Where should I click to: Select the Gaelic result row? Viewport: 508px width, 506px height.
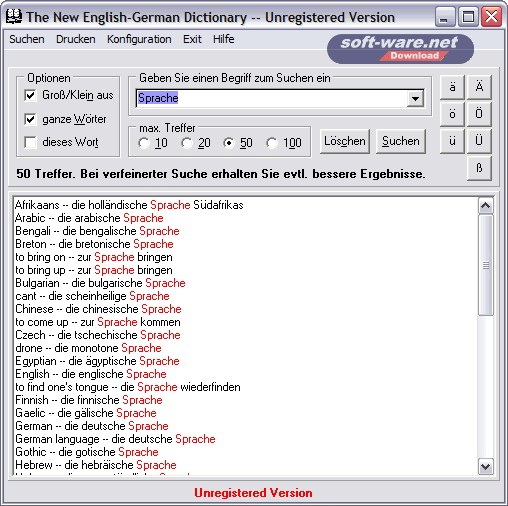coord(86,413)
